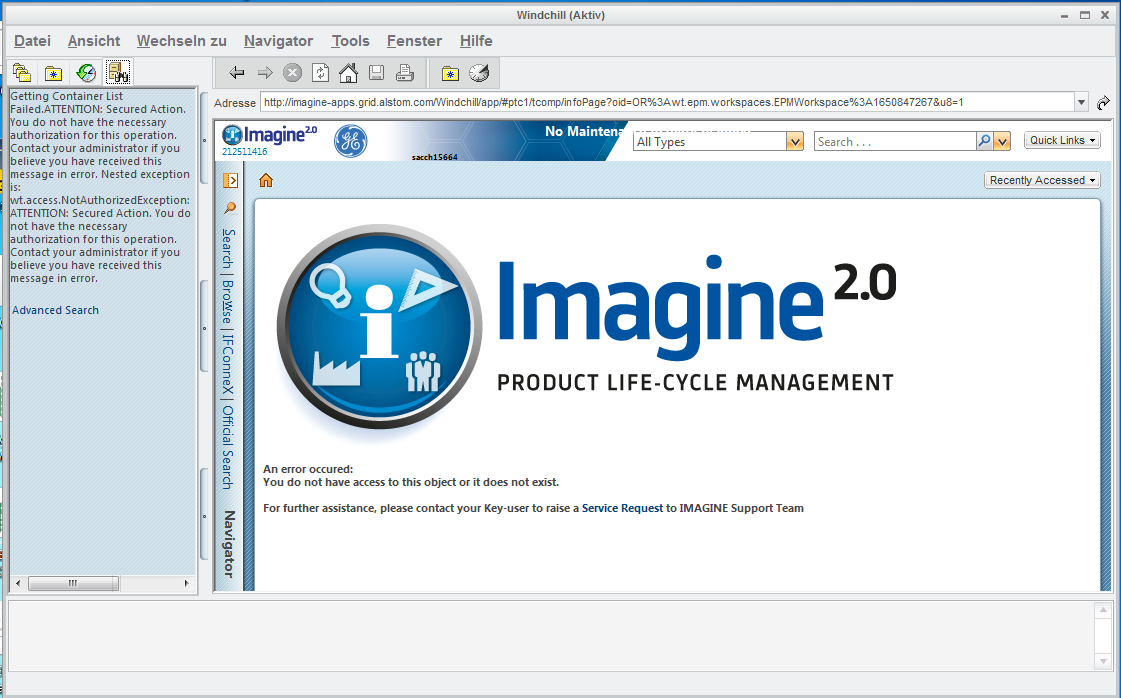
Task: Open the search options dropdown arrow
Action: point(1002,141)
